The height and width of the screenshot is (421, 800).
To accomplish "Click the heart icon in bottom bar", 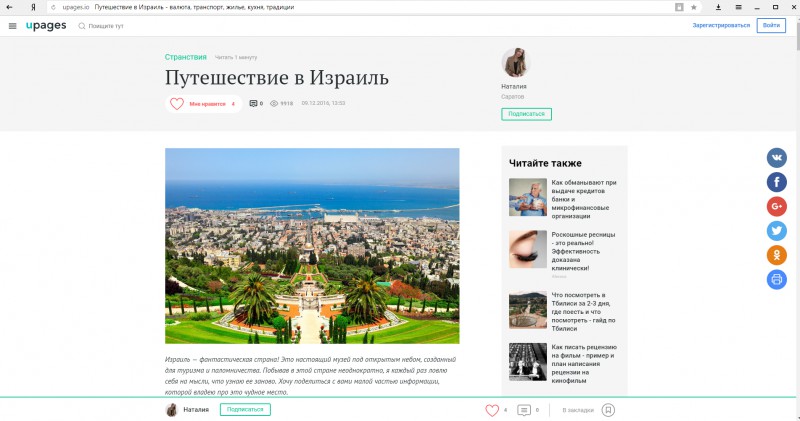I will 492,410.
